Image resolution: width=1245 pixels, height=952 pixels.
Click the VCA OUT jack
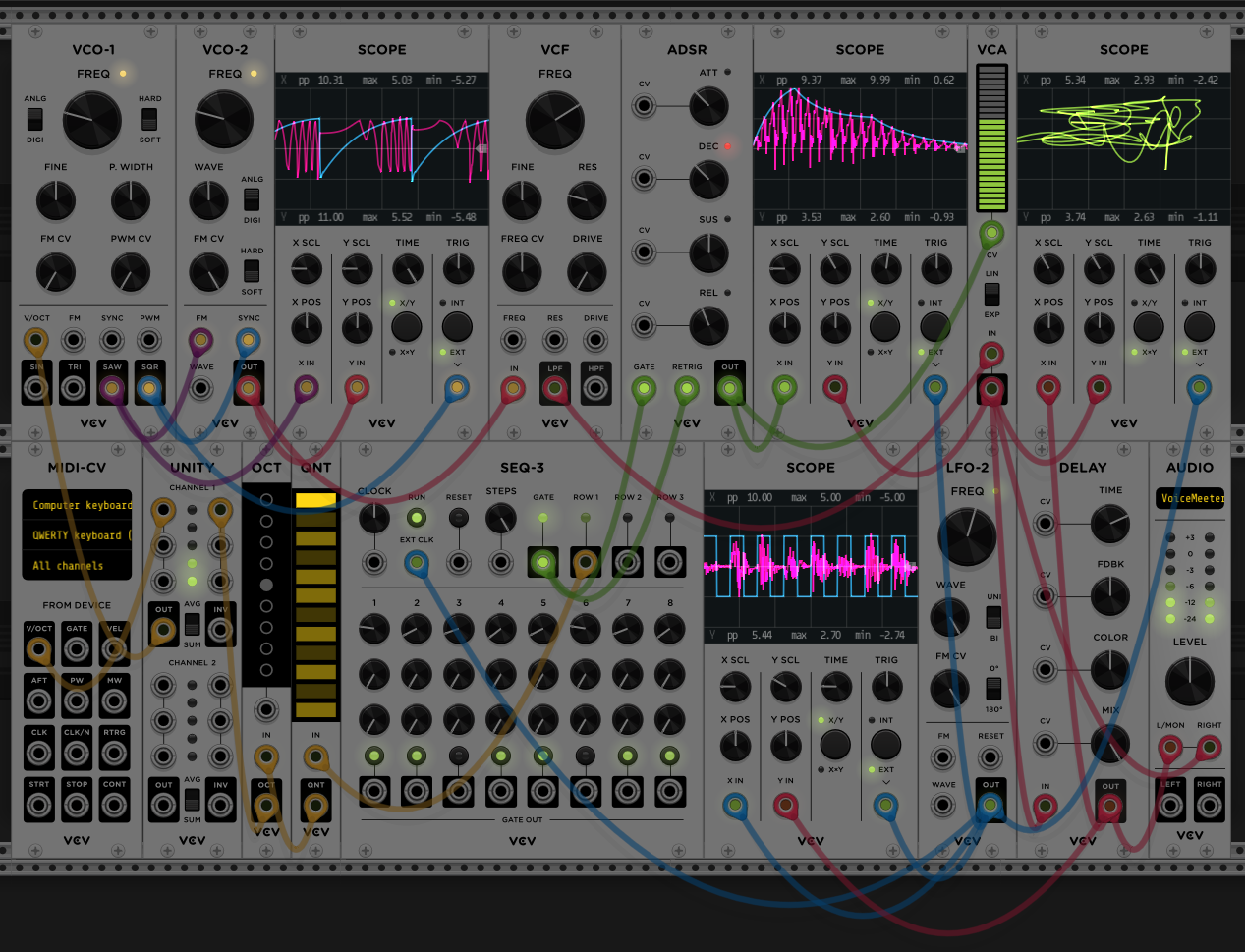click(x=991, y=389)
